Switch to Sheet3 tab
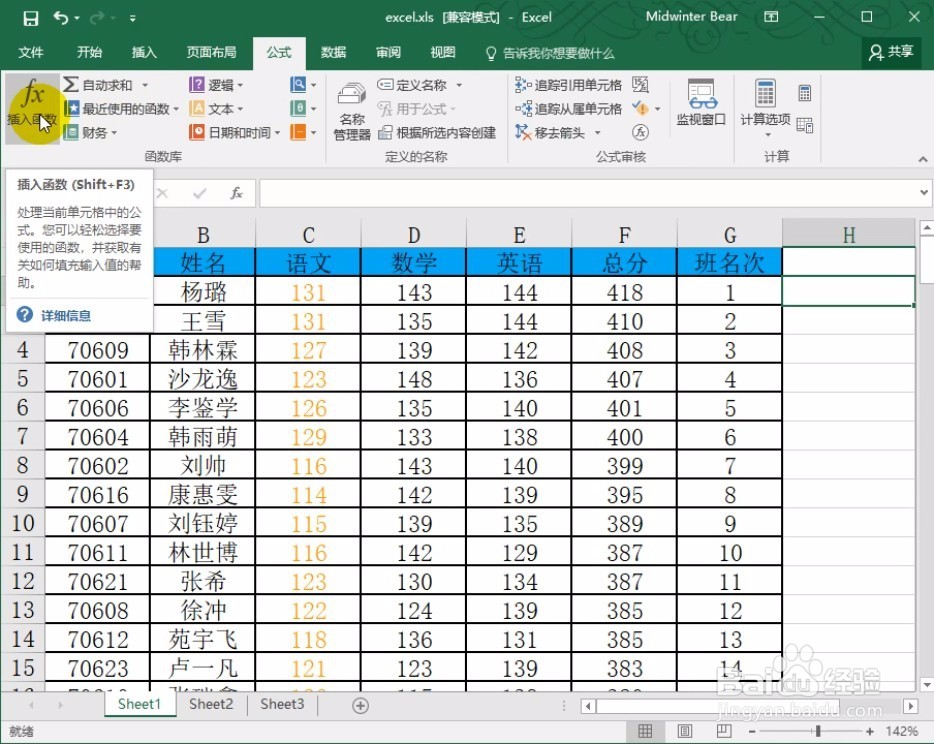The width and height of the screenshot is (934, 744). 282,704
